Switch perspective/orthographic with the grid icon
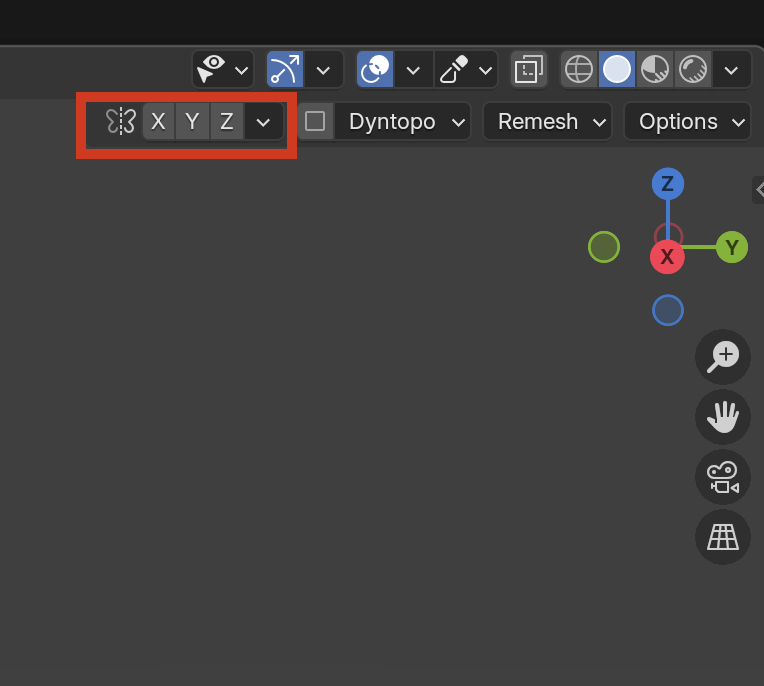Screen dimensions: 764x686 722,537
